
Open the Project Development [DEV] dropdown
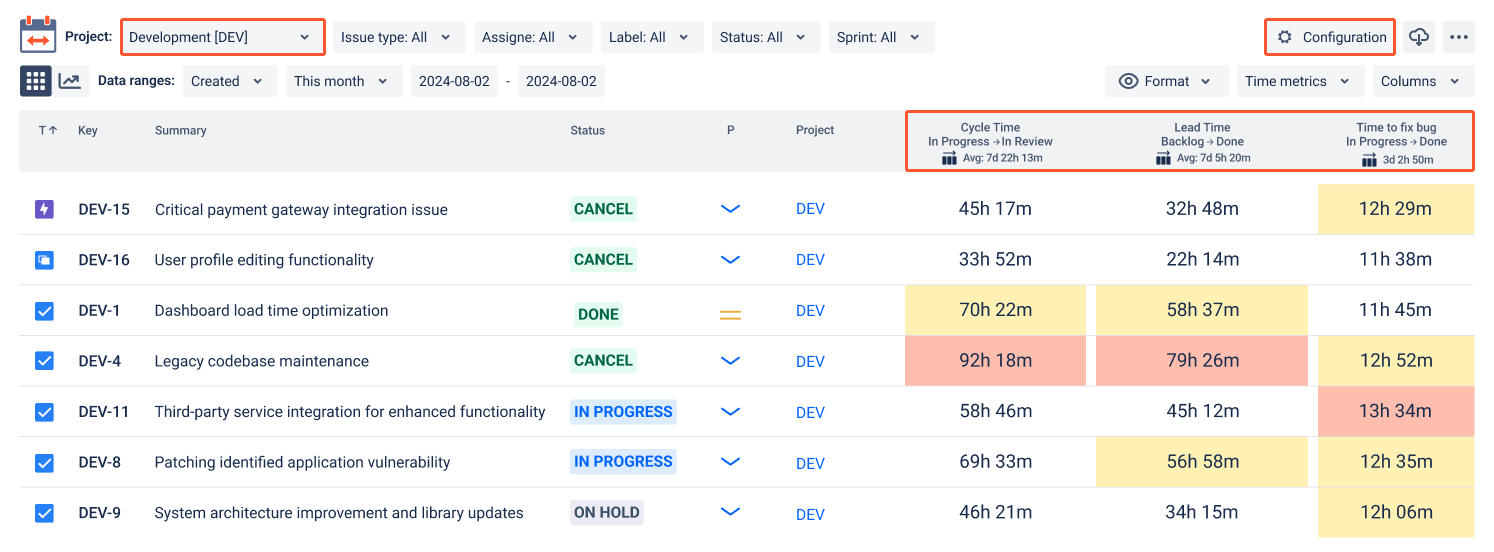click(x=222, y=37)
